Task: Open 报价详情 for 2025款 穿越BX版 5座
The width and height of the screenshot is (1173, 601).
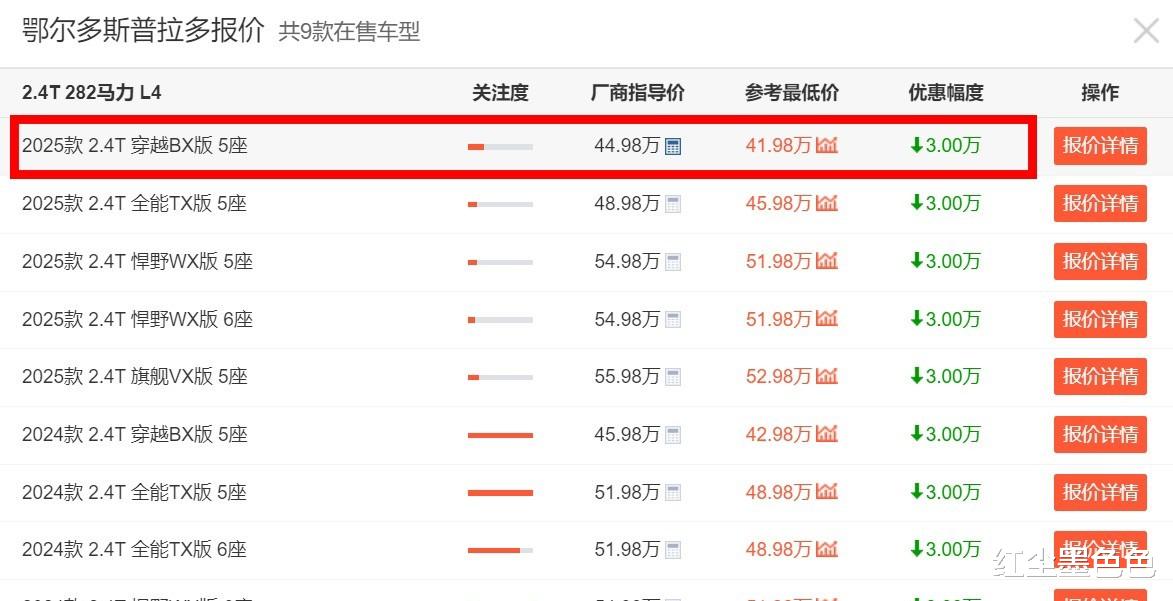Action: pyautogui.click(x=1100, y=145)
